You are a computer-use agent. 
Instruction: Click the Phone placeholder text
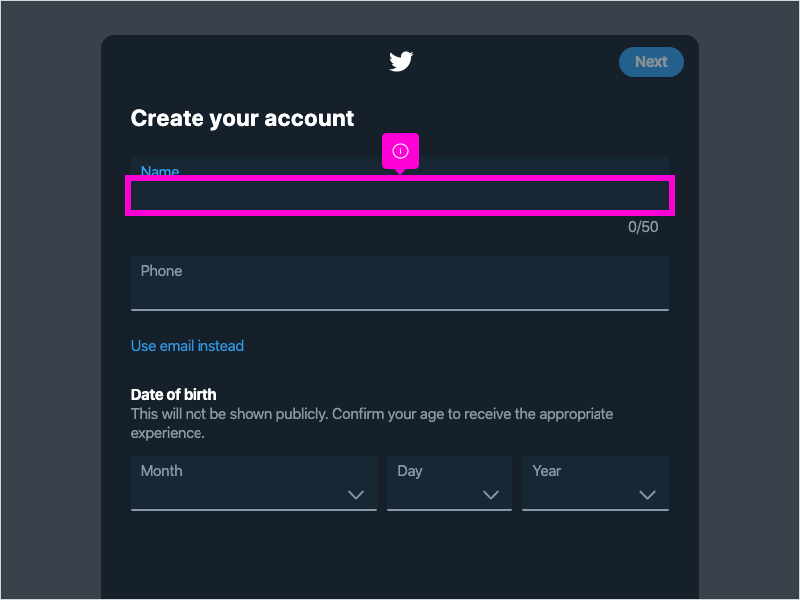pyautogui.click(x=161, y=270)
